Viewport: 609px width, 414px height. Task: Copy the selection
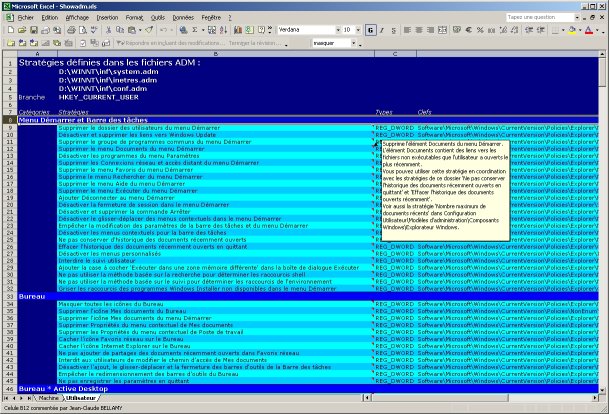point(120,30)
